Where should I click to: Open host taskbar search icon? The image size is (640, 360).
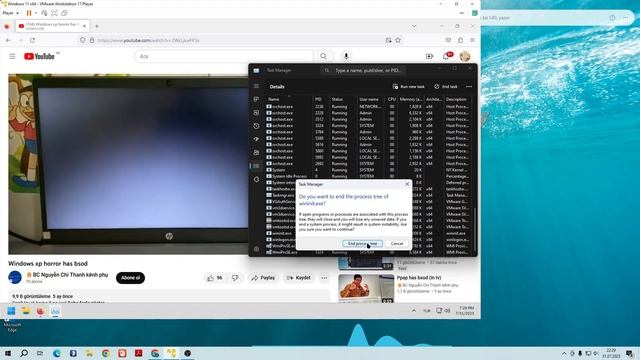click(24, 353)
